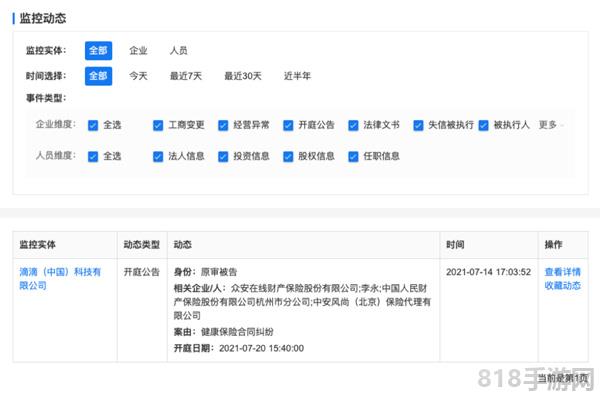
Task: Uncheck 开庭公告 event type
Action: tap(288, 125)
